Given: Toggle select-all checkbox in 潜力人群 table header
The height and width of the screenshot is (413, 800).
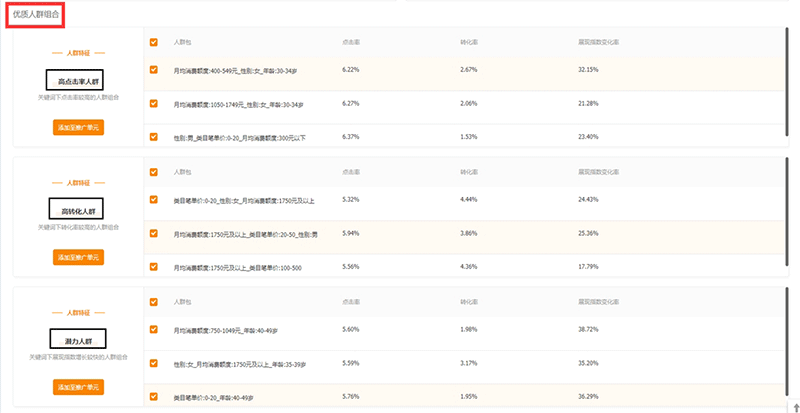Looking at the screenshot, I should [x=153, y=302].
